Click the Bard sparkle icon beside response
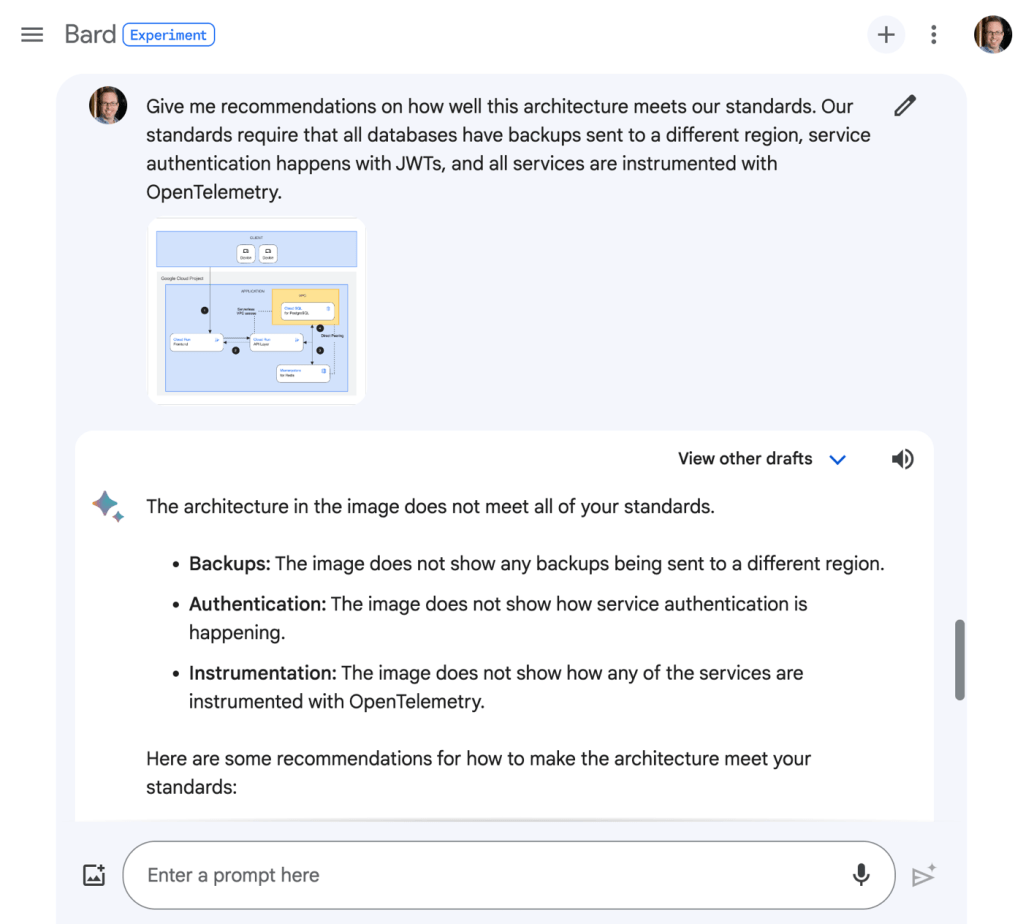The height and width of the screenshot is (924, 1023). [x=108, y=506]
